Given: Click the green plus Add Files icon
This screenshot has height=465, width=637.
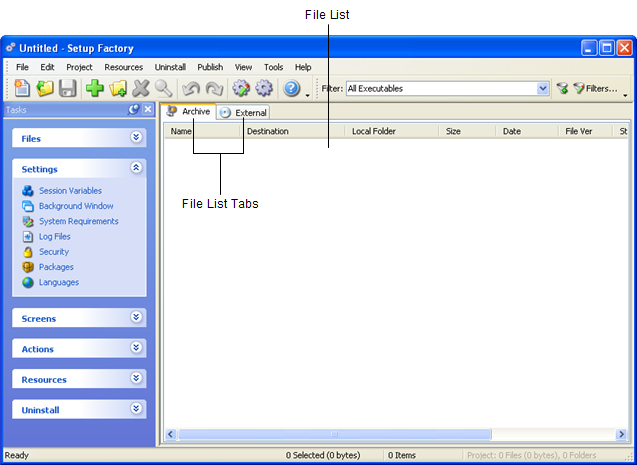Looking at the screenshot, I should (x=95, y=89).
